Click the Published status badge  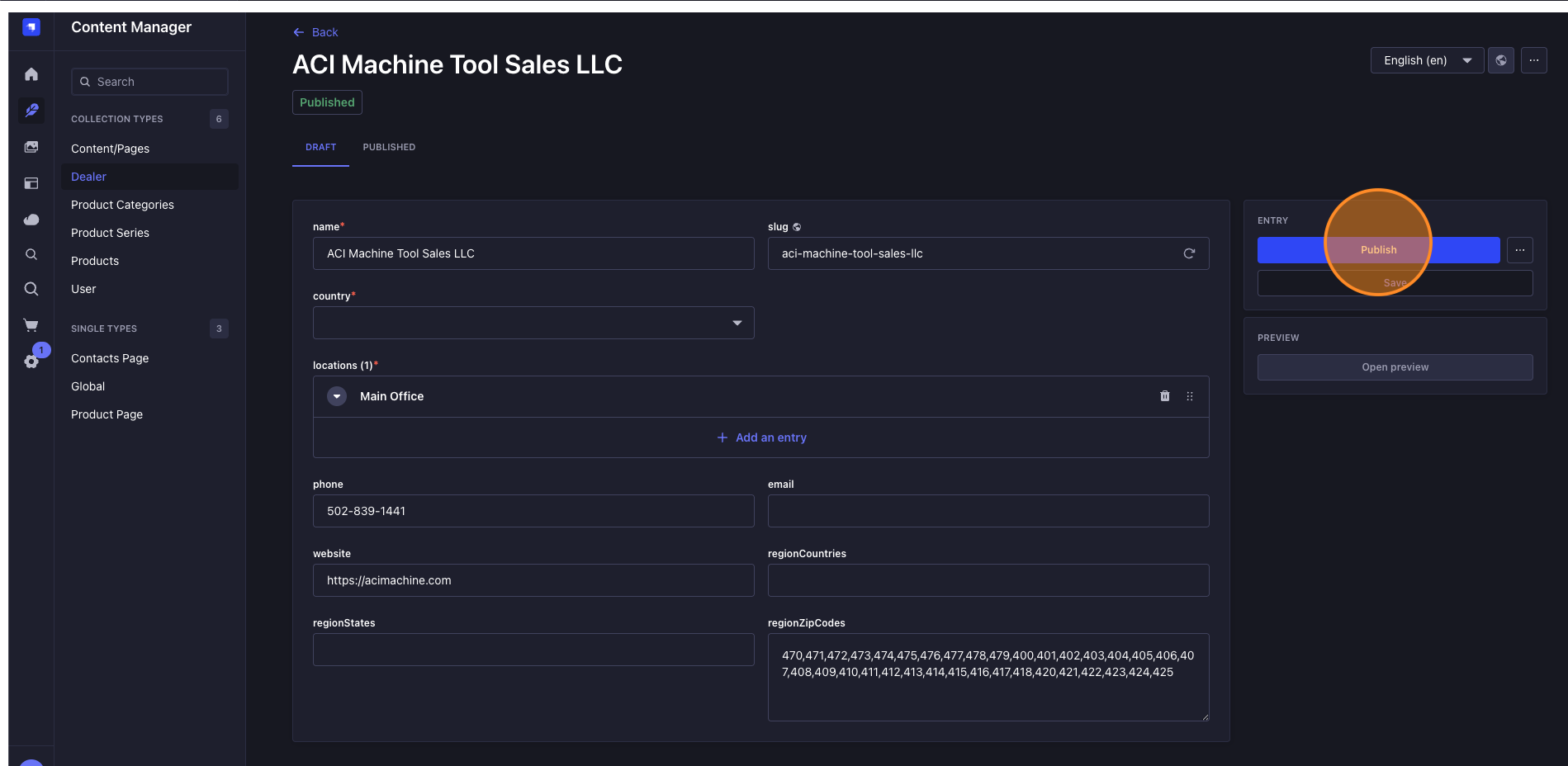pyautogui.click(x=327, y=102)
